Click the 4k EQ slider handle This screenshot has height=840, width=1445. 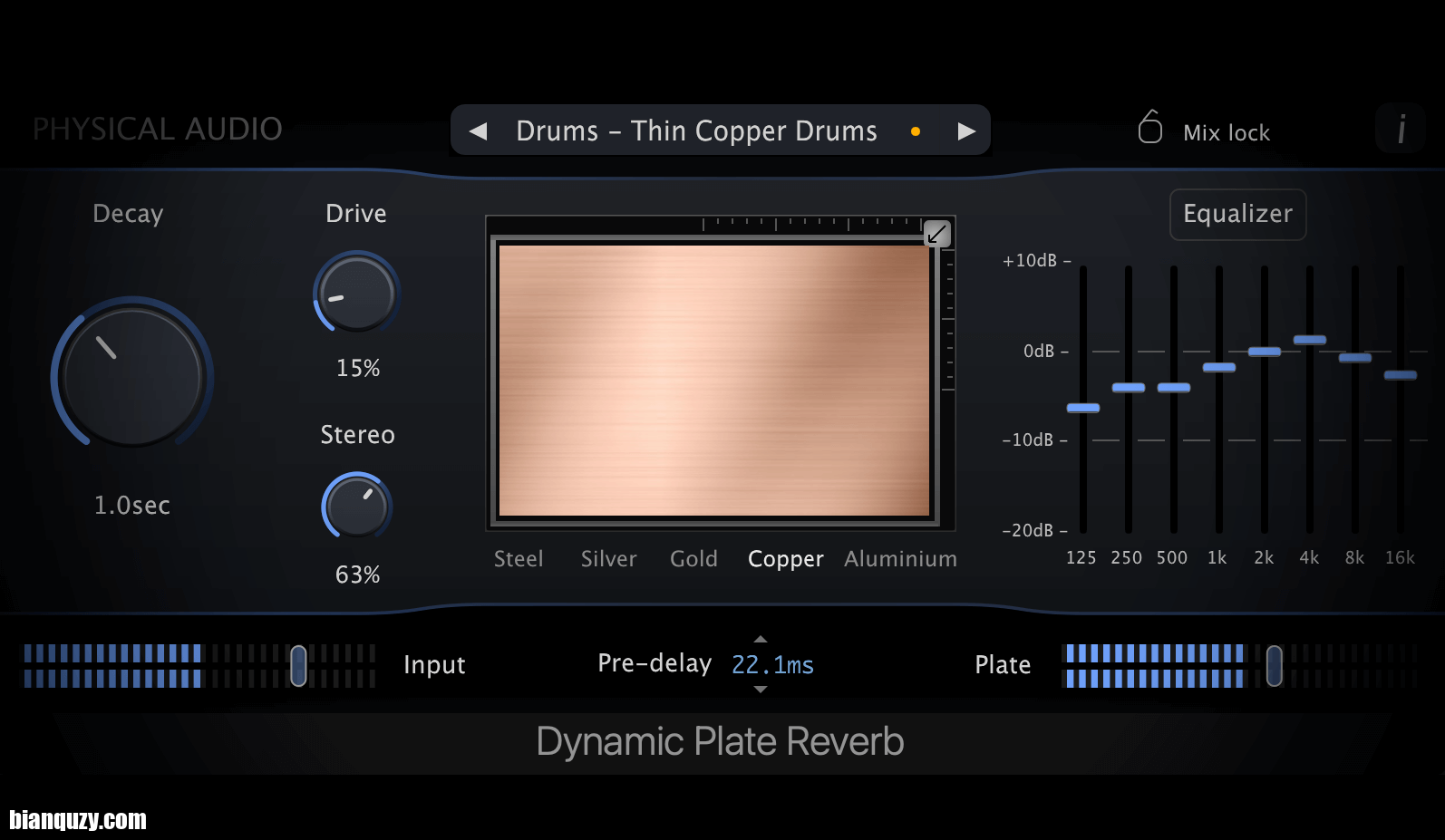[1310, 340]
